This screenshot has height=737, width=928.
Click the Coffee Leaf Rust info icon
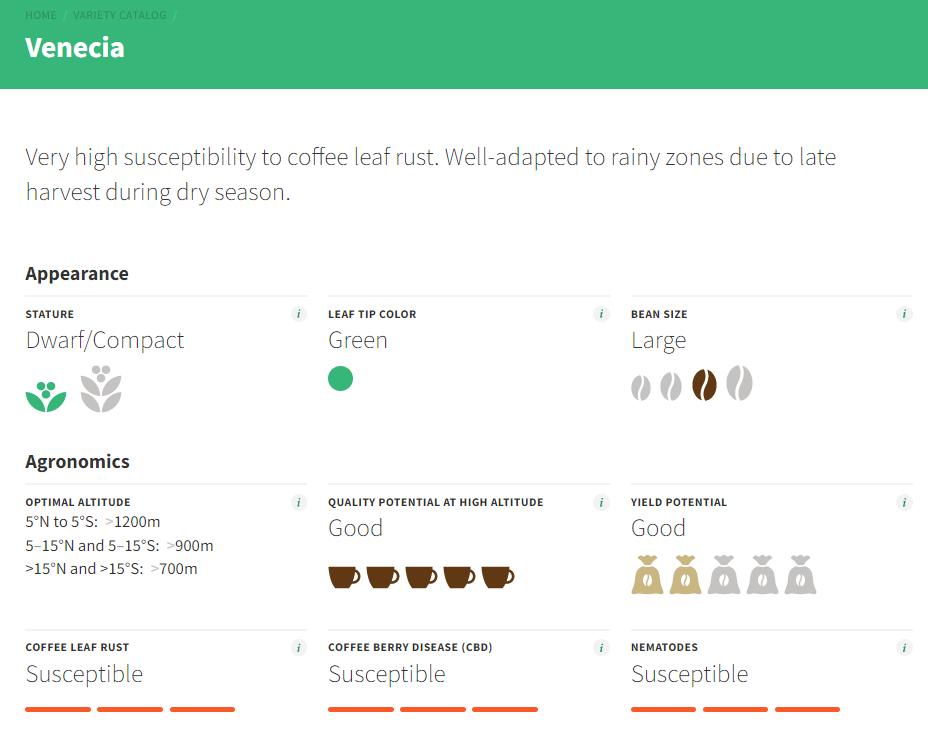(298, 648)
